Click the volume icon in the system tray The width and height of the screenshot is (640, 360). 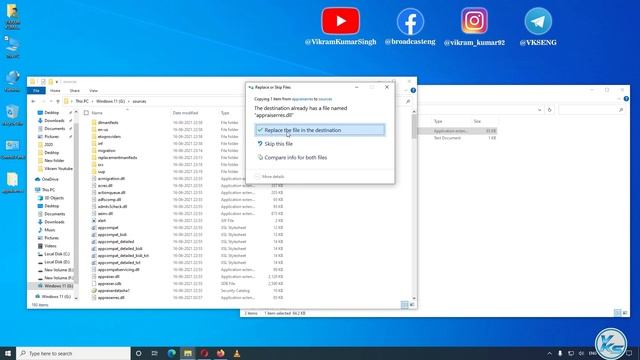581,353
